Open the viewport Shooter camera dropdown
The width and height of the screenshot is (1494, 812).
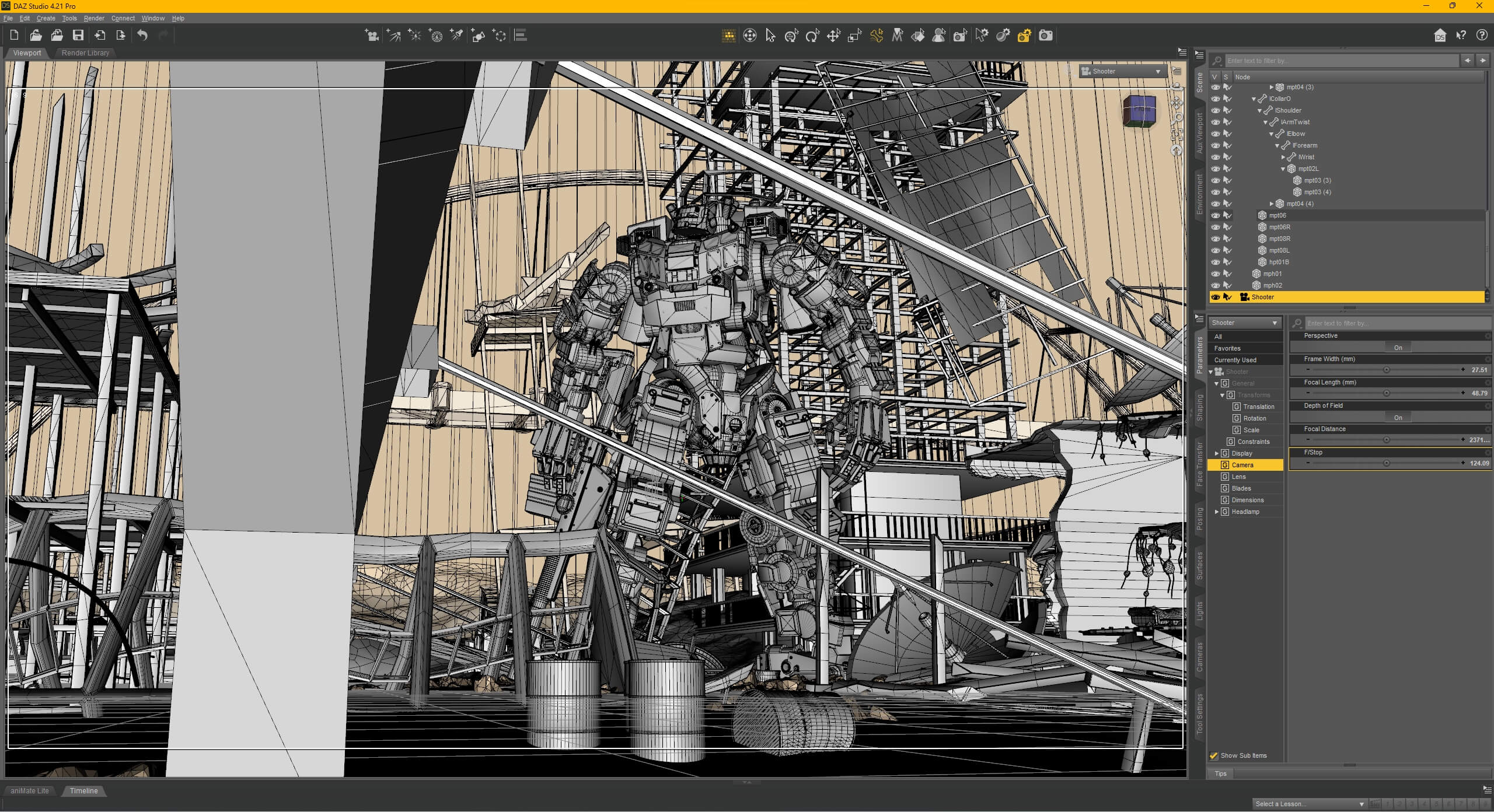tap(1122, 71)
